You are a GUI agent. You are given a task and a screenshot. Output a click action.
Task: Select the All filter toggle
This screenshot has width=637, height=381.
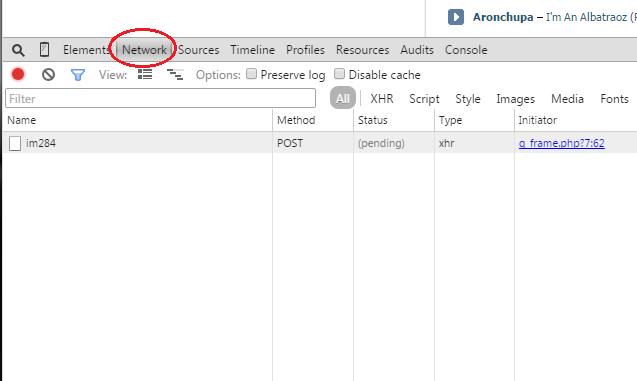coord(342,98)
